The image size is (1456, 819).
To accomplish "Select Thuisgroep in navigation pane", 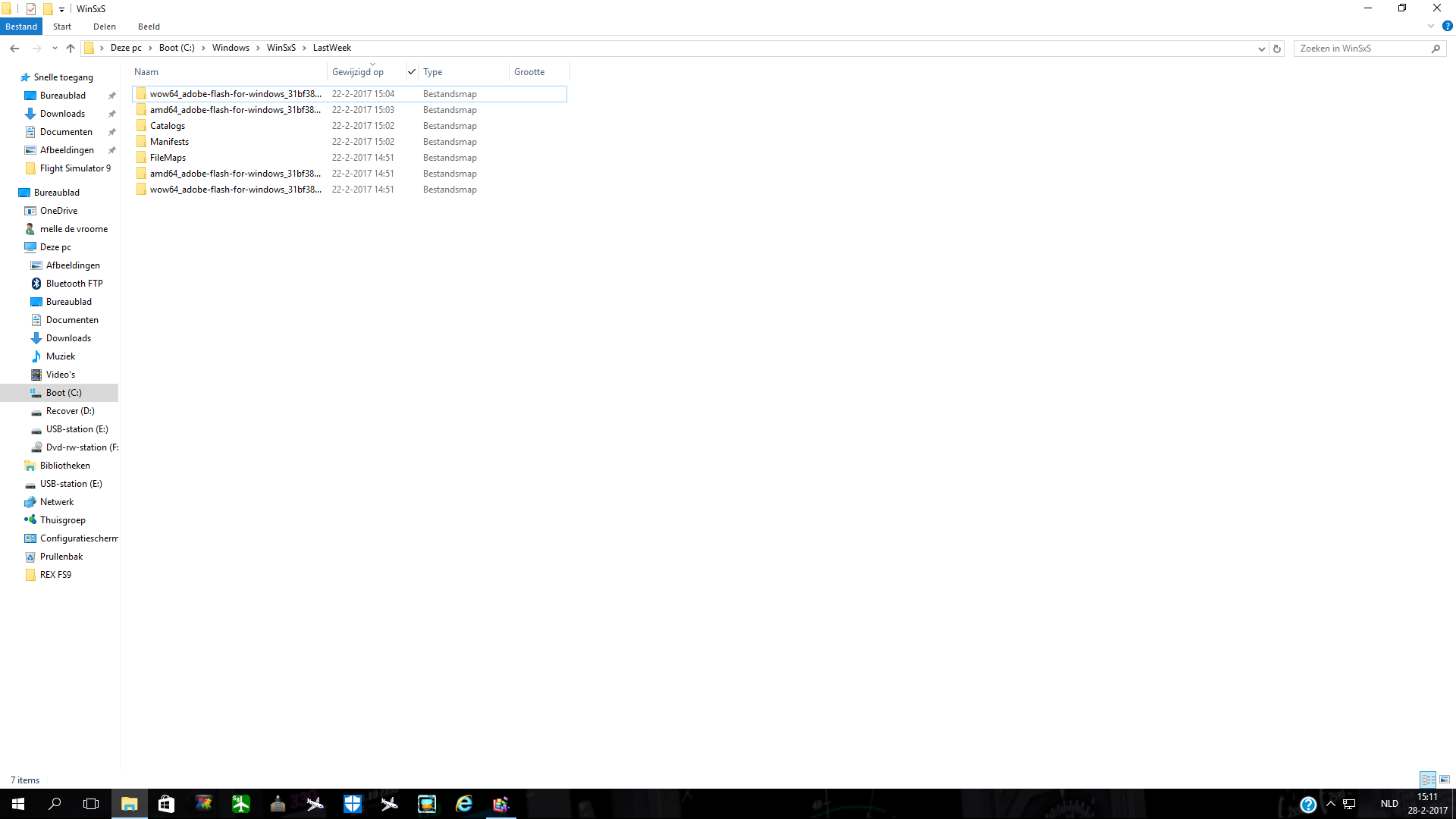I will [63, 520].
